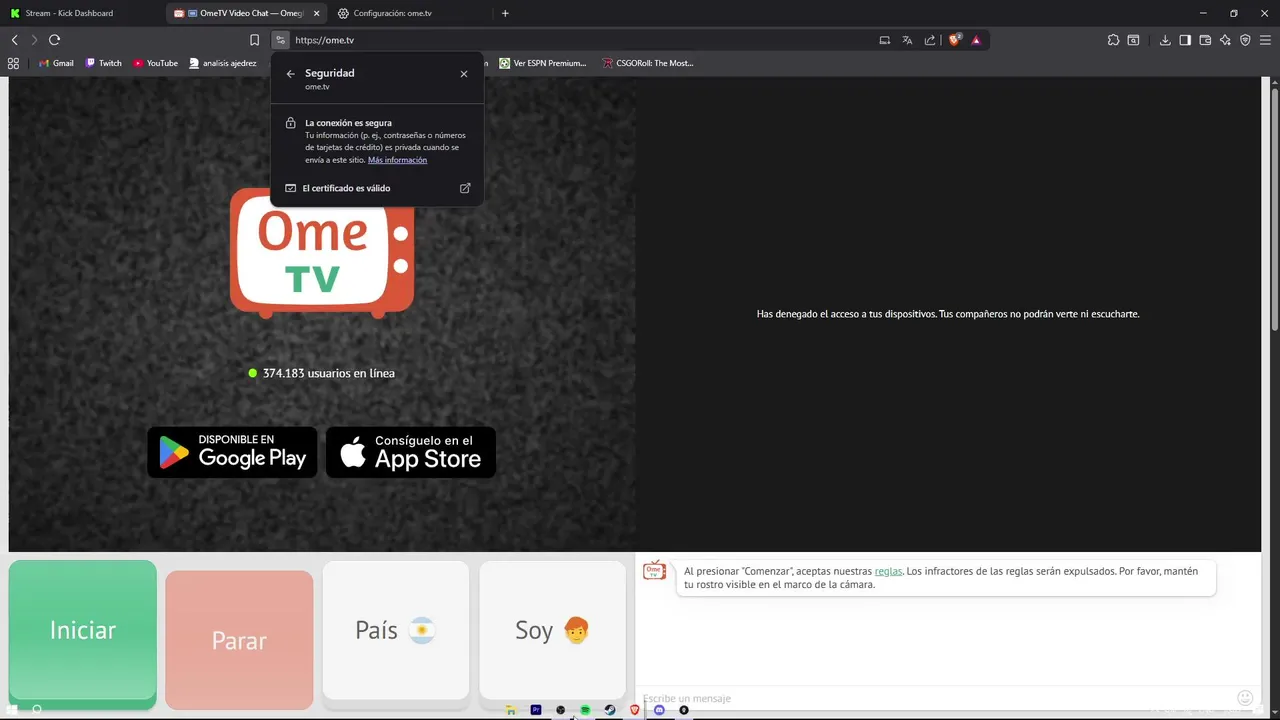1280x720 pixels.
Task: Open the Brave Wallet icon
Action: coord(1205,40)
